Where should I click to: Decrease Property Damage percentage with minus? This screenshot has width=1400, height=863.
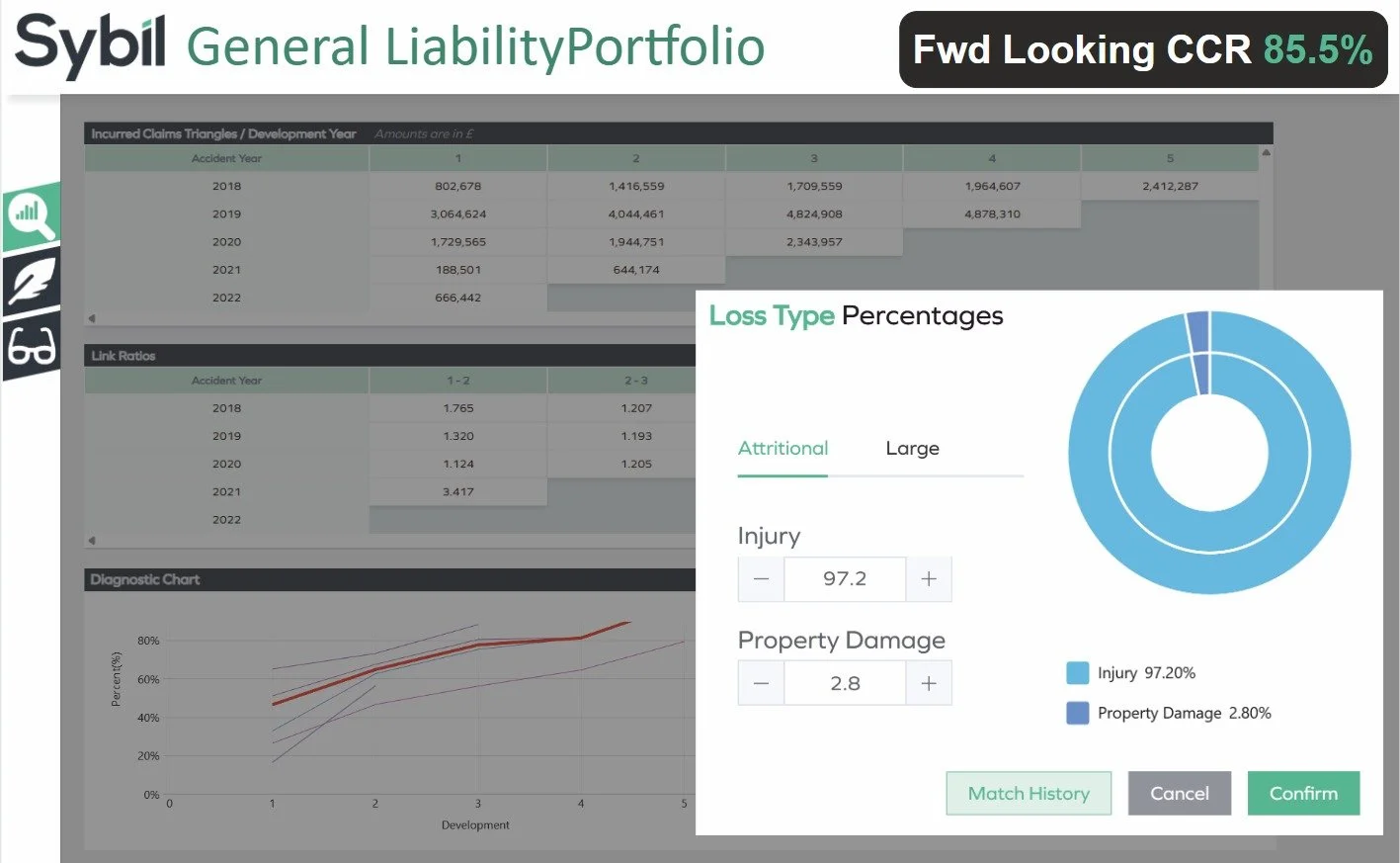click(761, 683)
